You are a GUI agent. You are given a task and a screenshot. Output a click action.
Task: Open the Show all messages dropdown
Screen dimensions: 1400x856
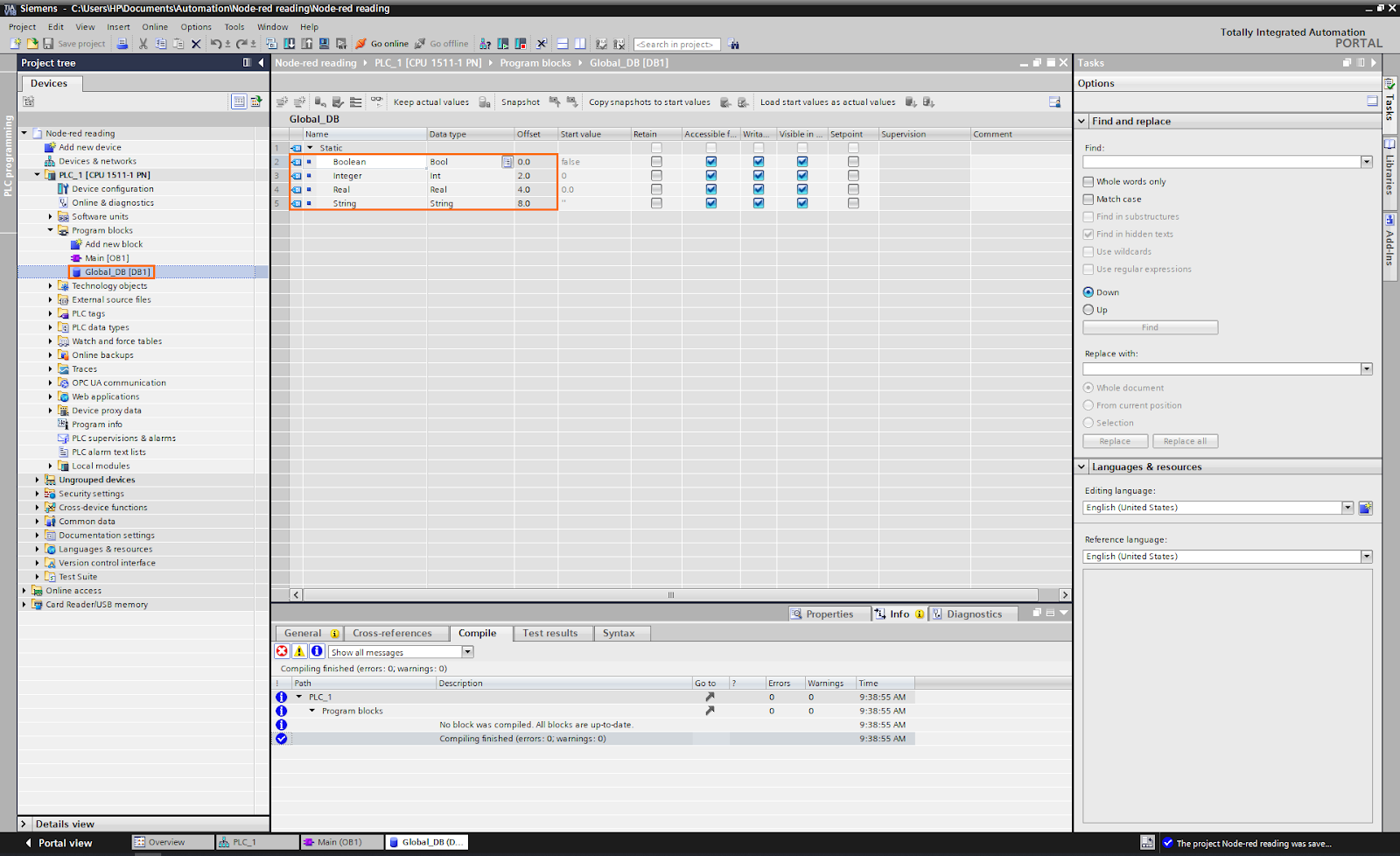coord(468,652)
